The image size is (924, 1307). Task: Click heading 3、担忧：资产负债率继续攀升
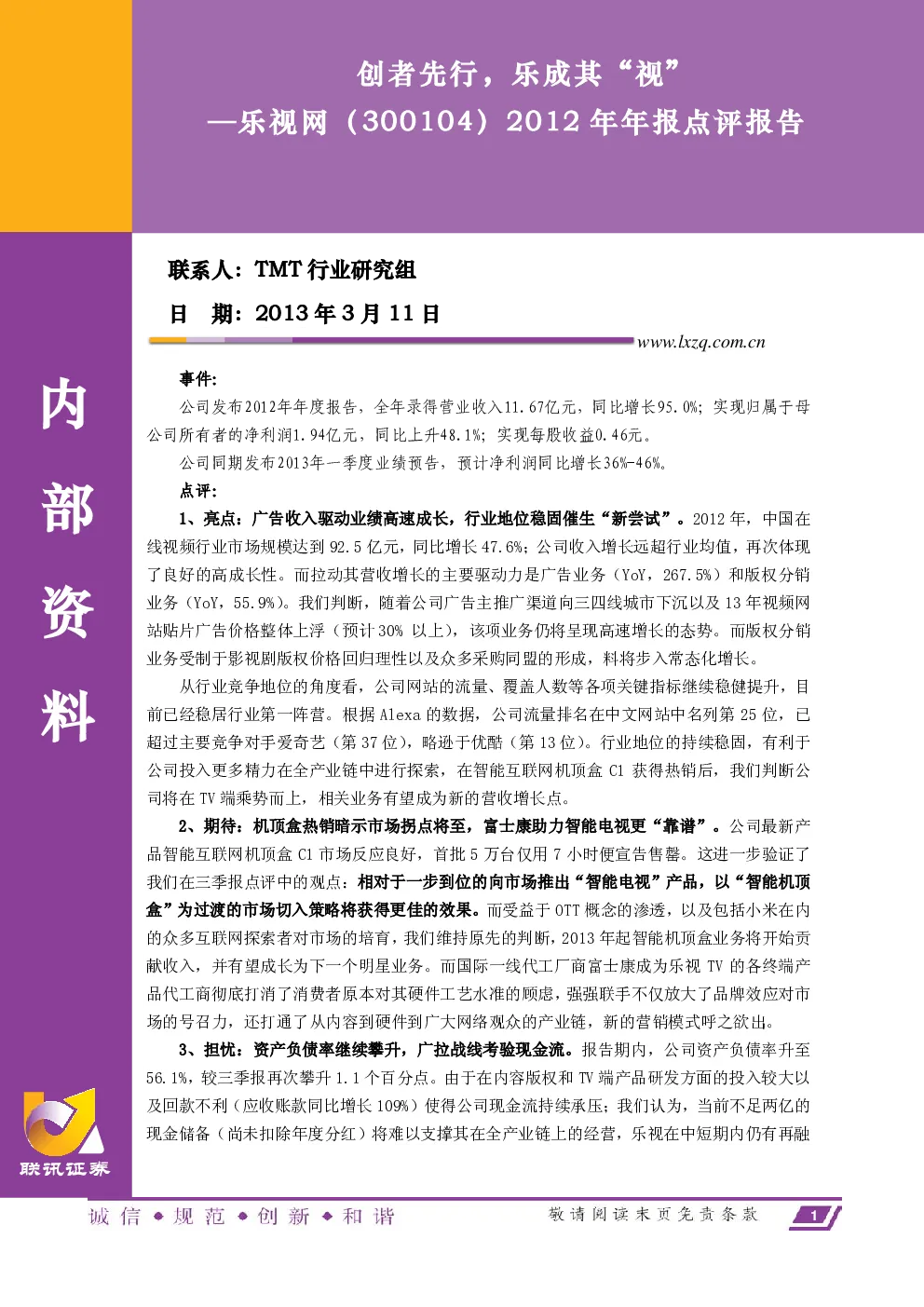point(294,1050)
